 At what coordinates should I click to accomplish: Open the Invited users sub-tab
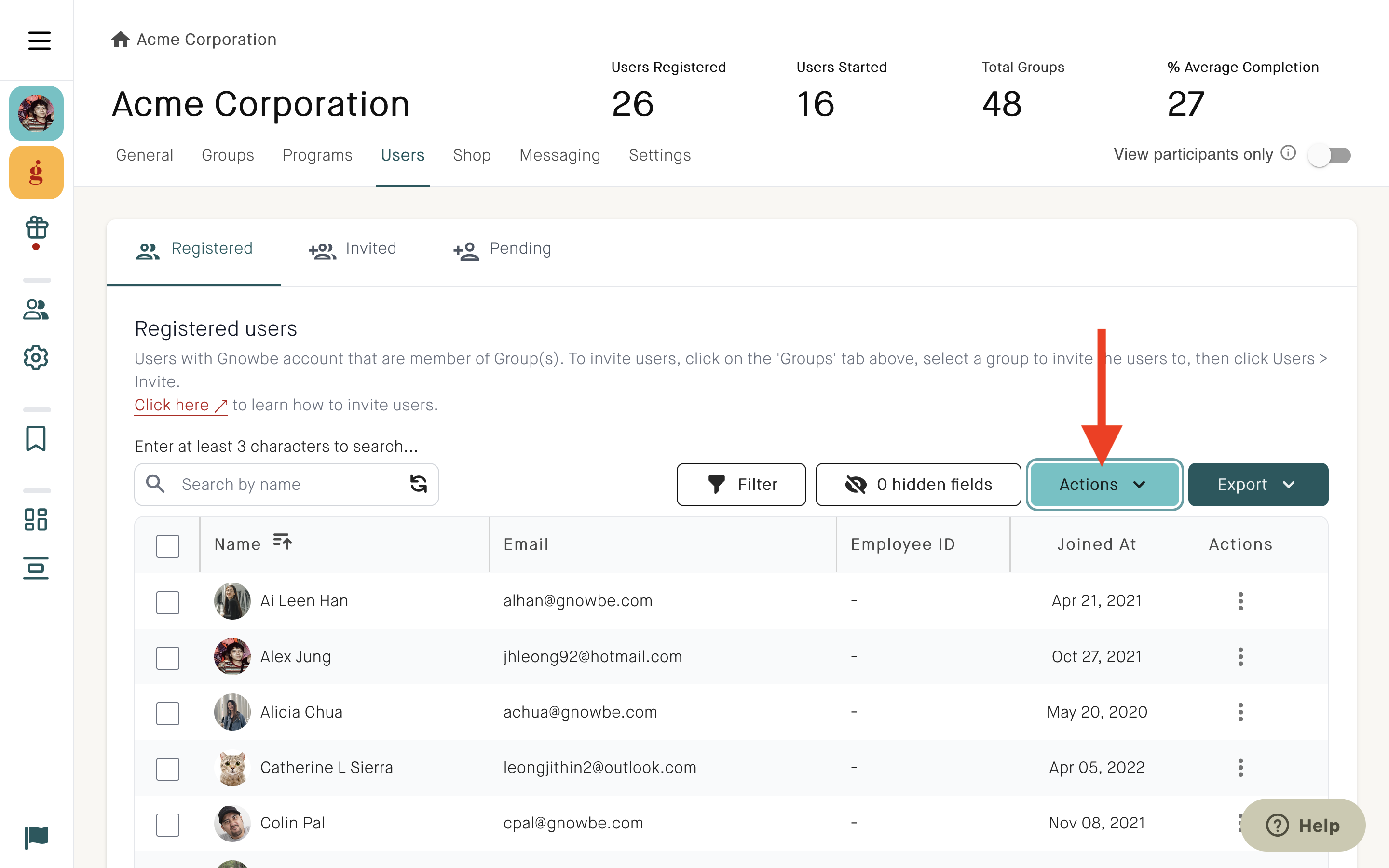click(353, 249)
